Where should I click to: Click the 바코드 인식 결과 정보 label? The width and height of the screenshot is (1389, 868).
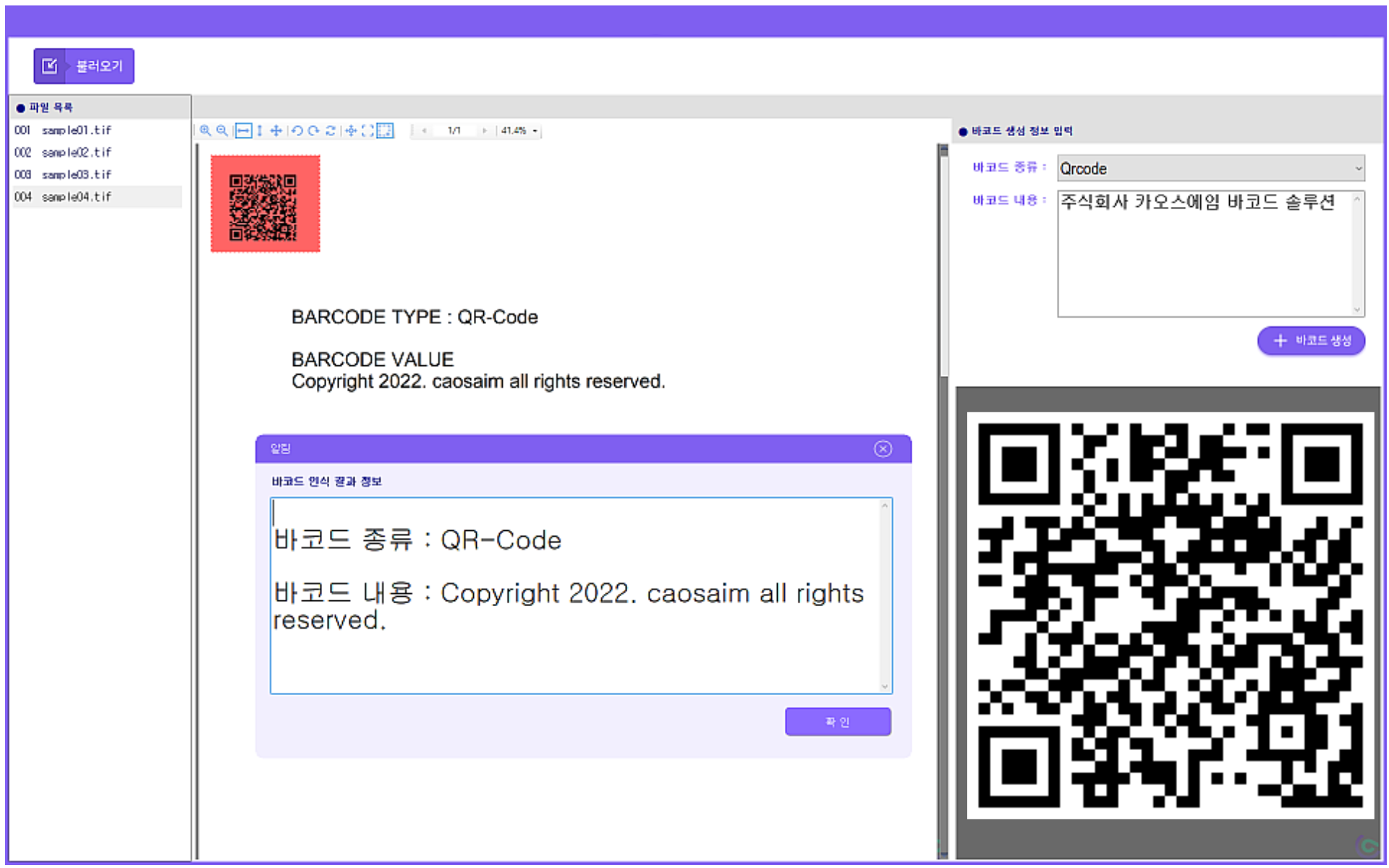click(326, 482)
